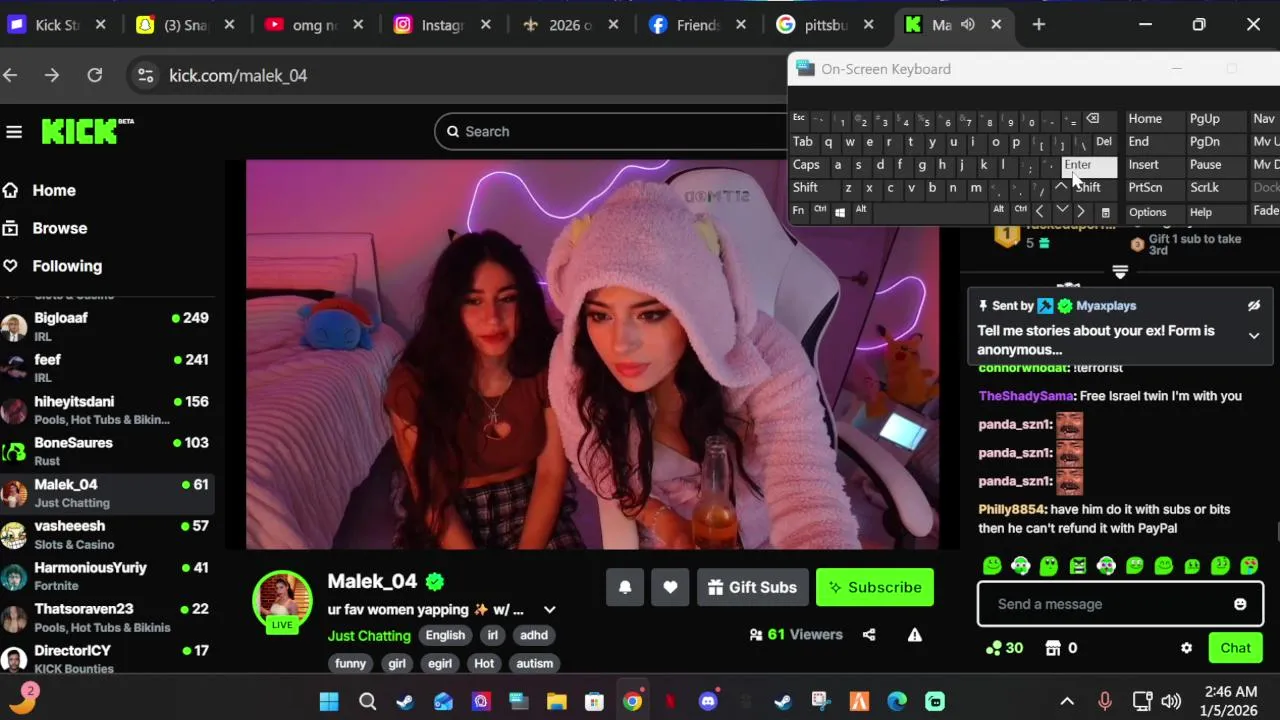Expand the pinned message chevron
Image resolution: width=1280 pixels, height=720 pixels.
(1254, 336)
